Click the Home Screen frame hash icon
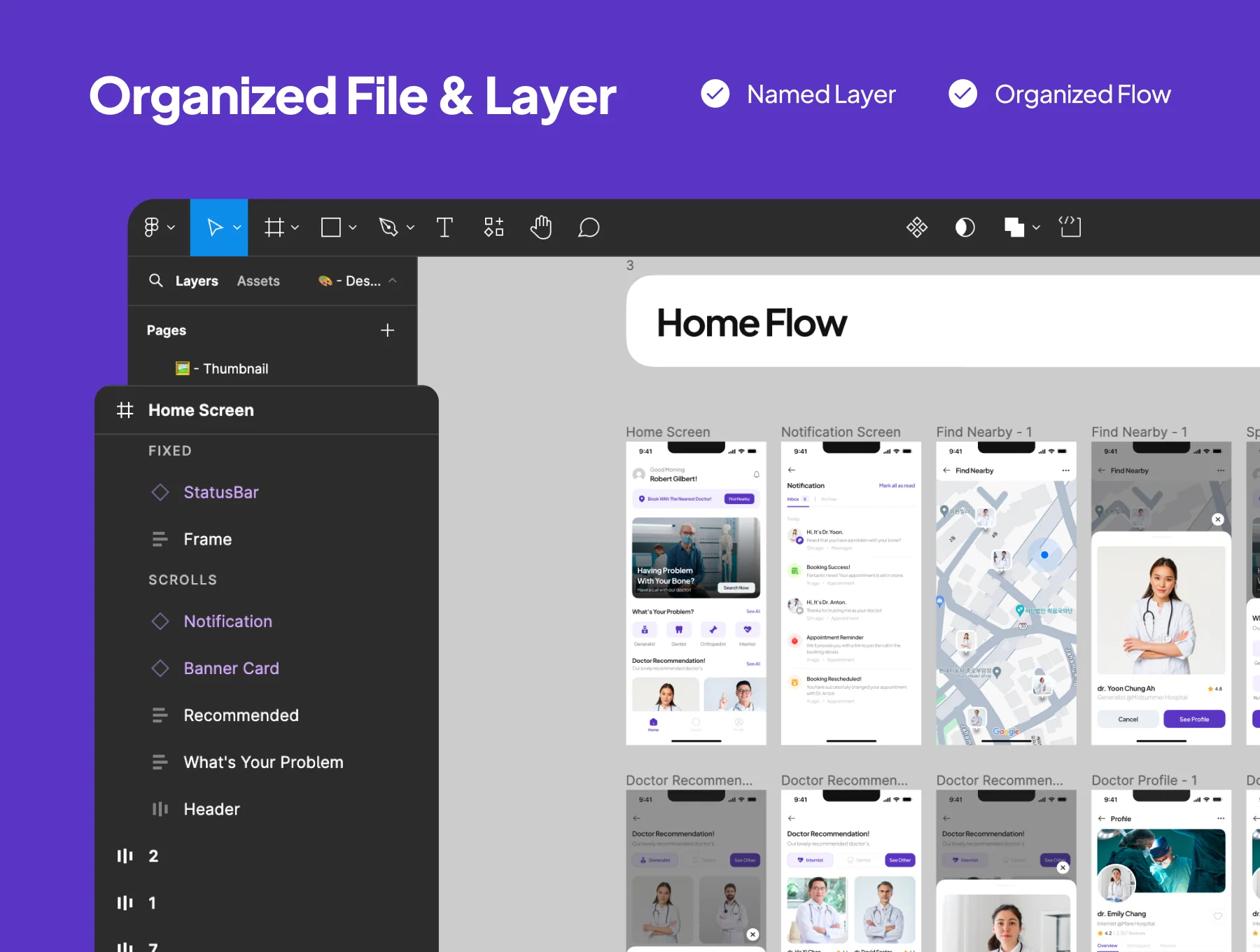This screenshot has width=1260, height=952. pyautogui.click(x=125, y=410)
